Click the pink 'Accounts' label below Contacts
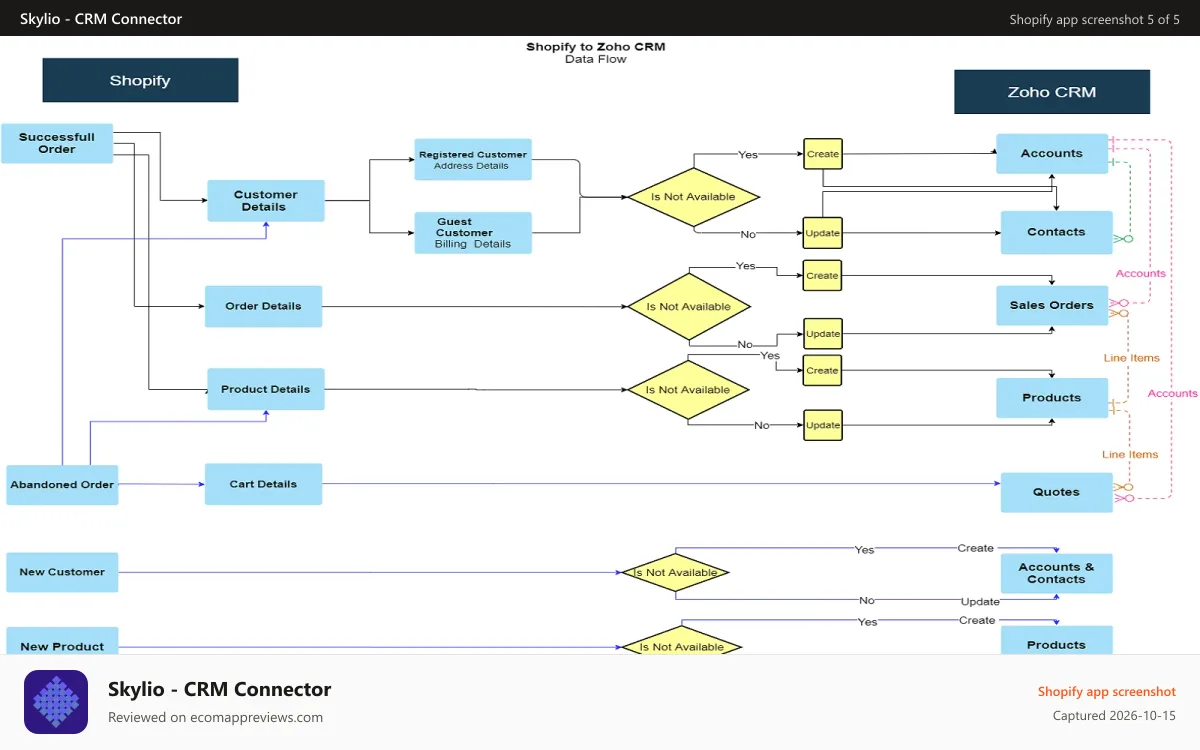The image size is (1200, 750). pos(1141,273)
